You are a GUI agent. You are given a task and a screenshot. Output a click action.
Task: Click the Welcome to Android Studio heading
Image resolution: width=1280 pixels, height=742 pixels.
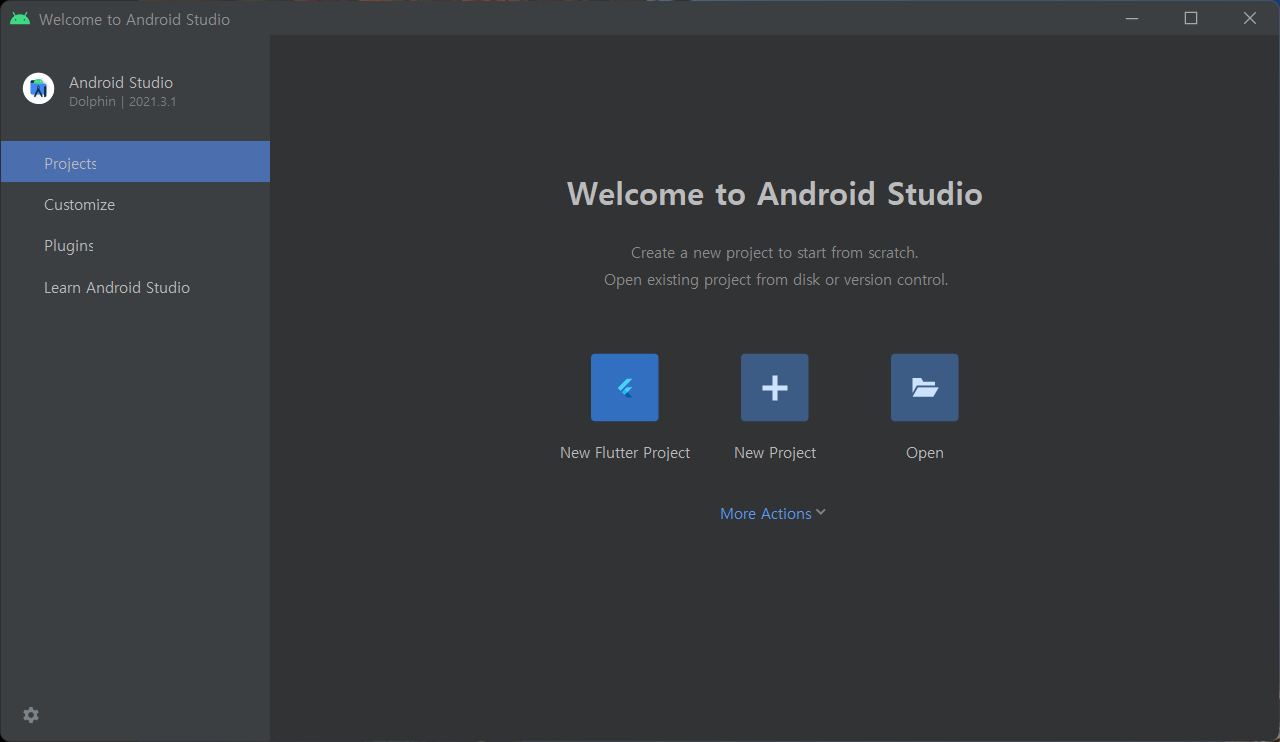tap(775, 193)
